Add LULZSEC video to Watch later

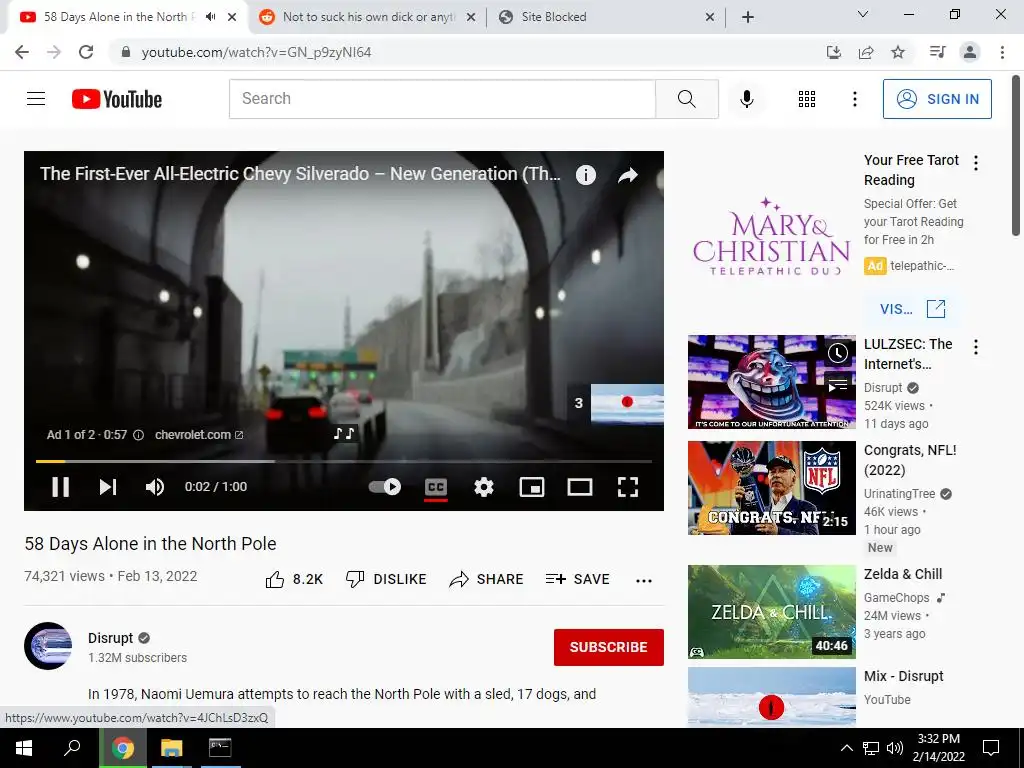coord(838,353)
